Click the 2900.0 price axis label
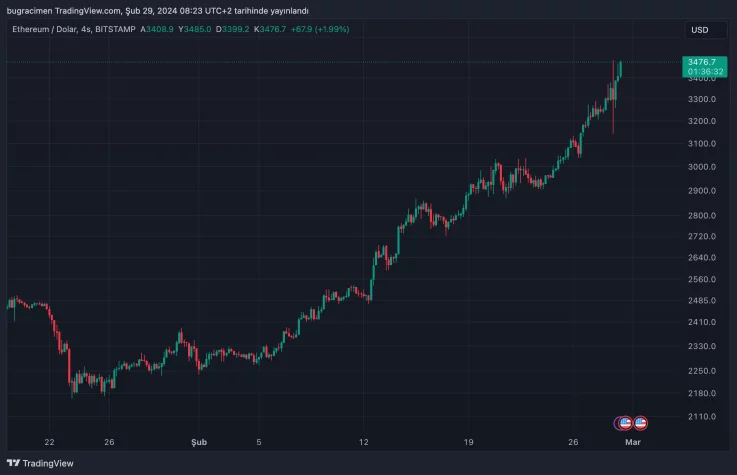 point(702,191)
